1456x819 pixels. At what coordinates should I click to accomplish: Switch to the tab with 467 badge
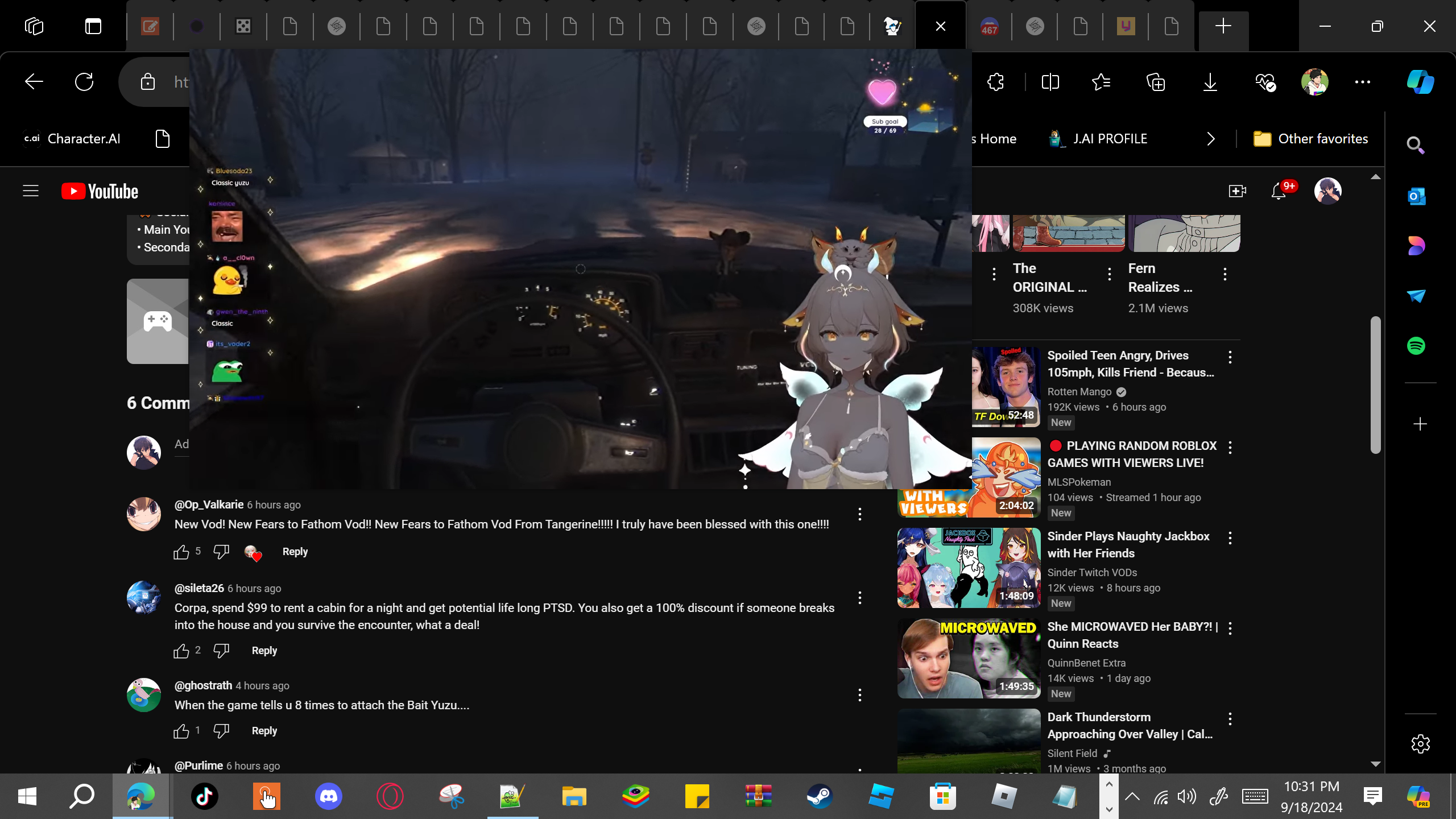pyautogui.click(x=989, y=26)
